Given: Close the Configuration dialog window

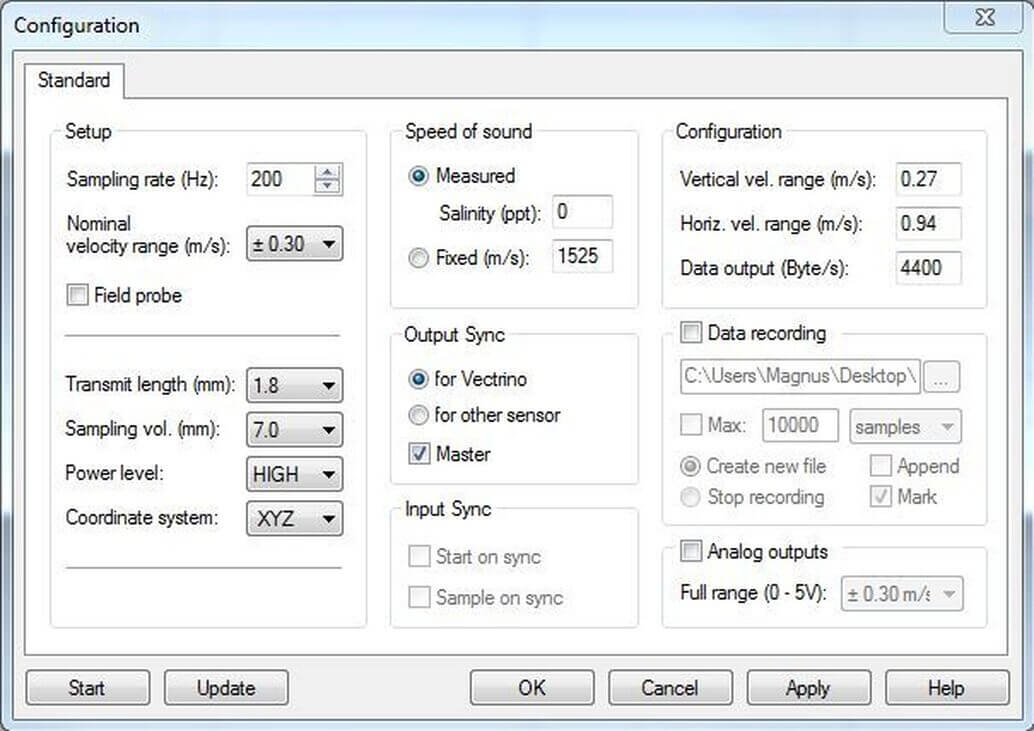Looking at the screenshot, I should tap(985, 17).
